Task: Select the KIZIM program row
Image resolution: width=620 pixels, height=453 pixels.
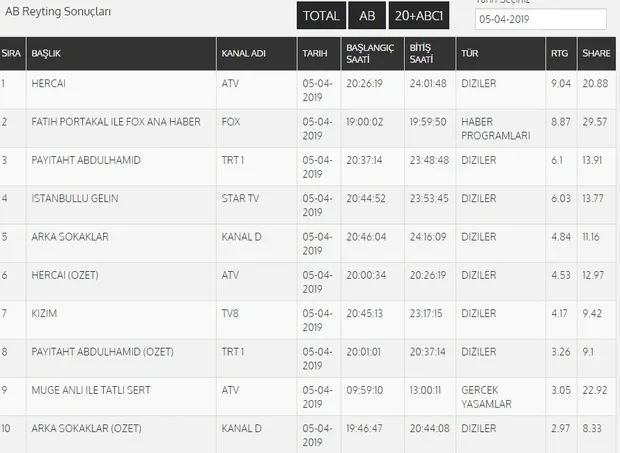Action: coord(45,313)
